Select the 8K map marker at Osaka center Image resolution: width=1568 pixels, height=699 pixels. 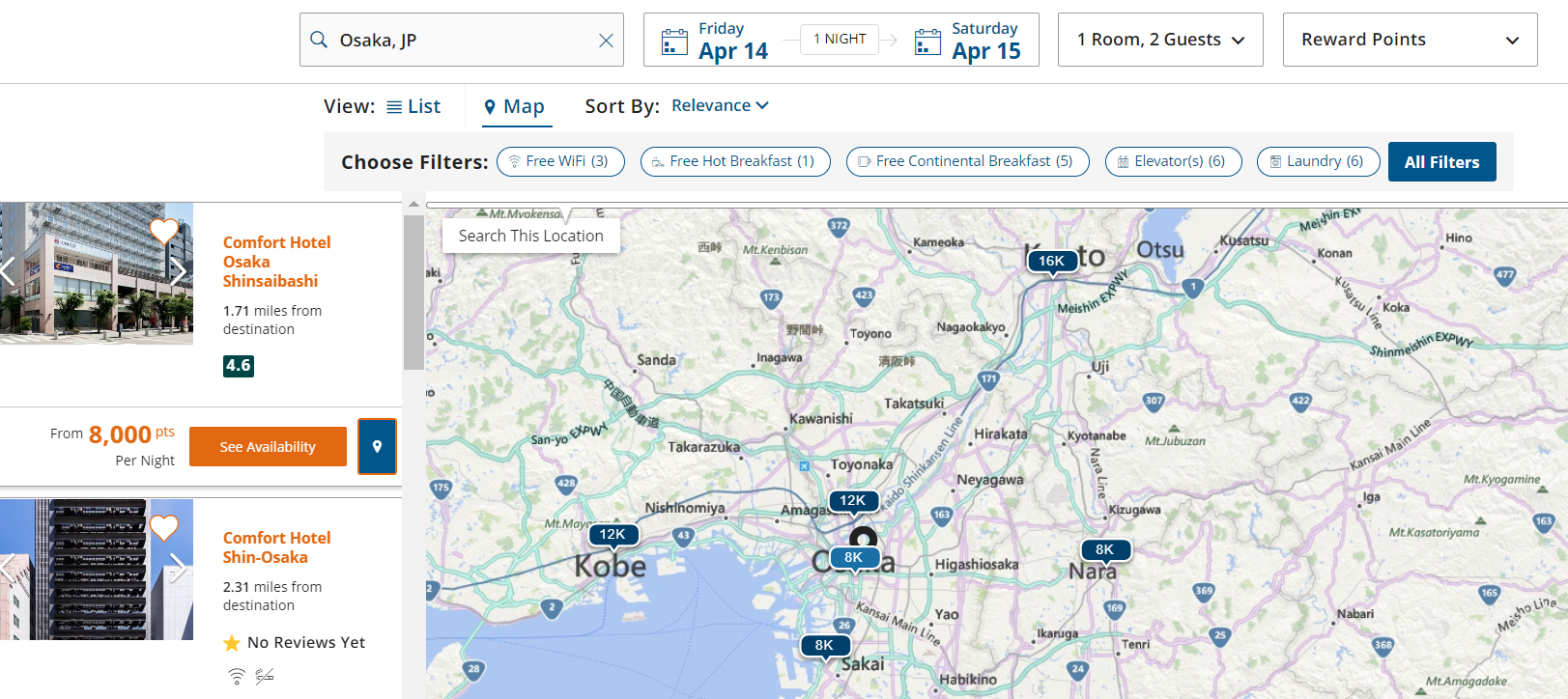click(854, 558)
